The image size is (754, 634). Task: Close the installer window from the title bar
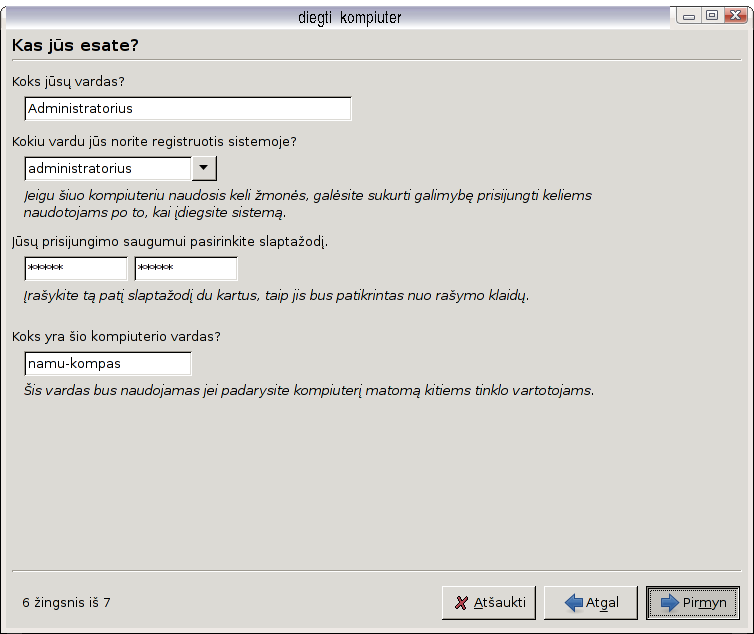(733, 15)
